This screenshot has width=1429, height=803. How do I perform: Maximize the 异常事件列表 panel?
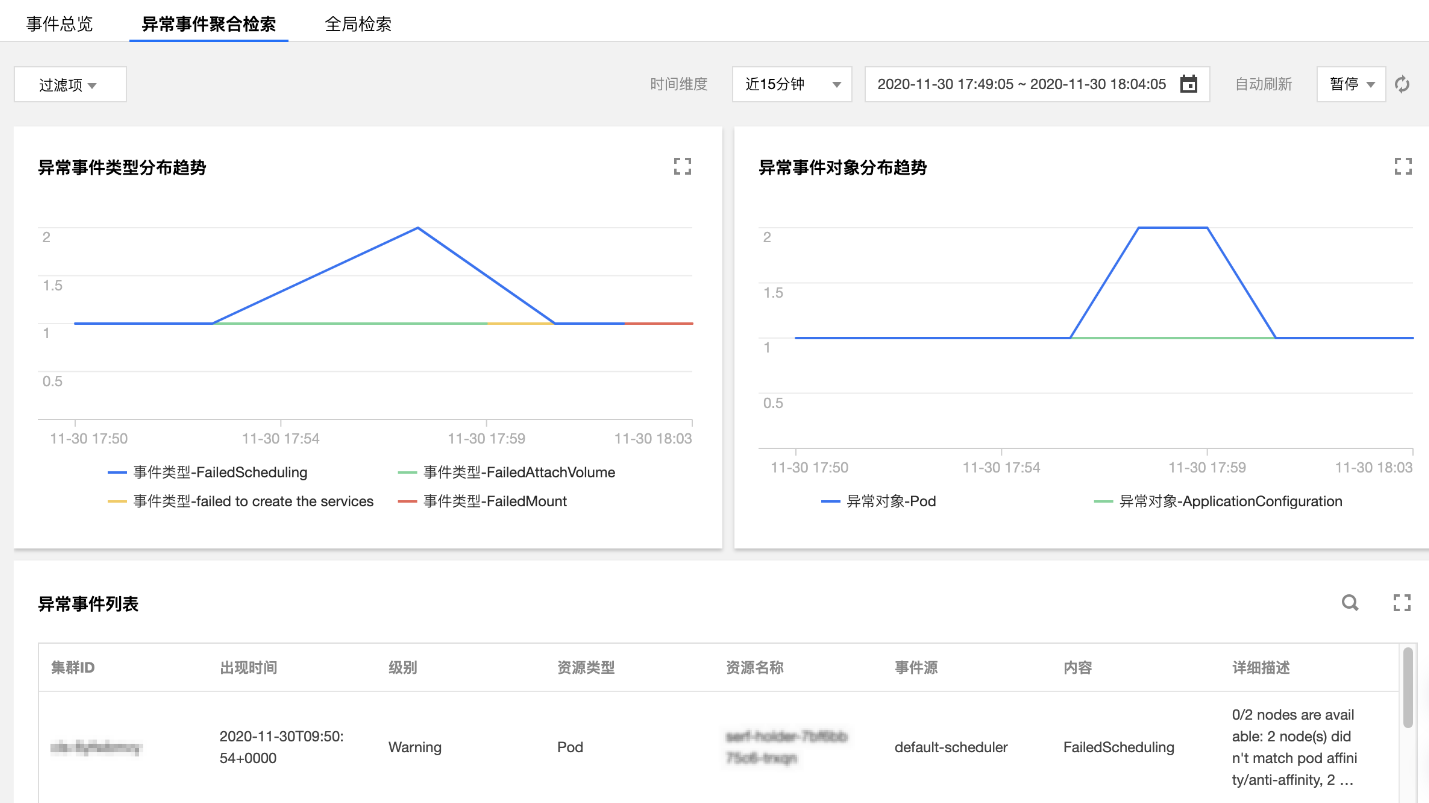coord(1402,602)
